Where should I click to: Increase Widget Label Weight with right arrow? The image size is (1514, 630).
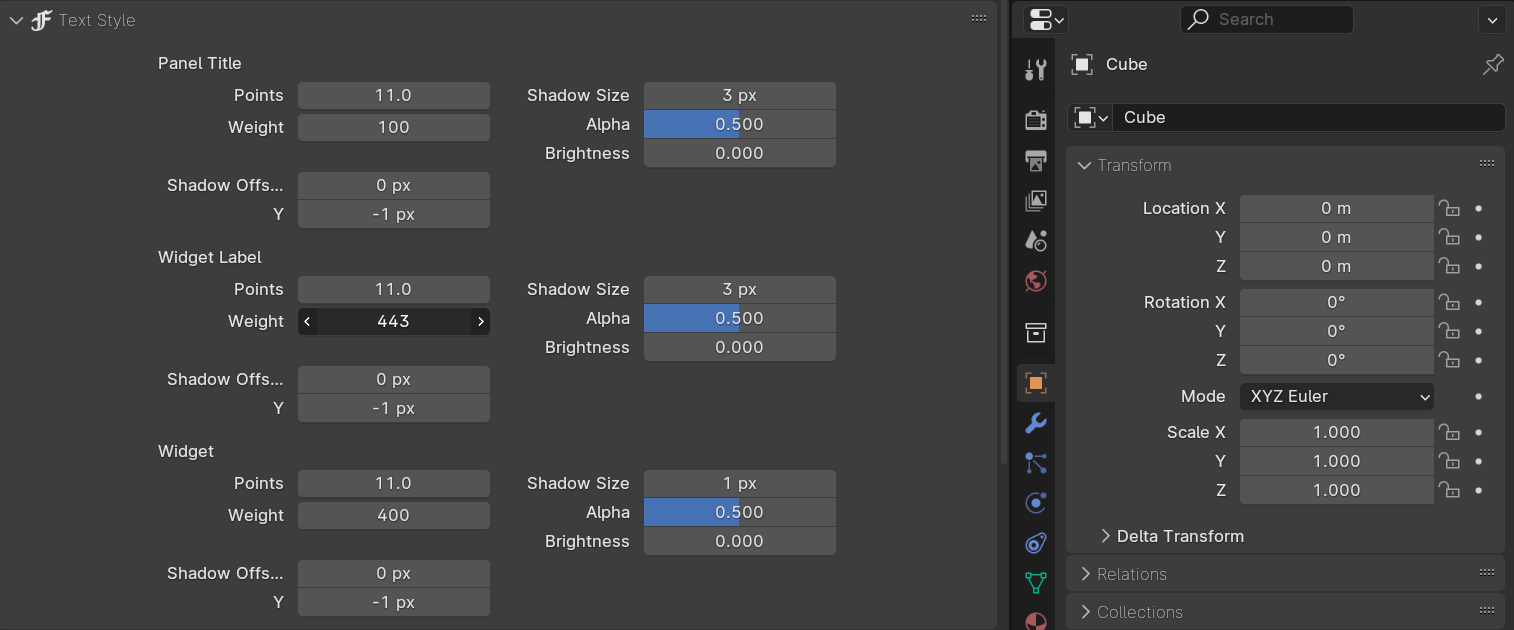(481, 321)
